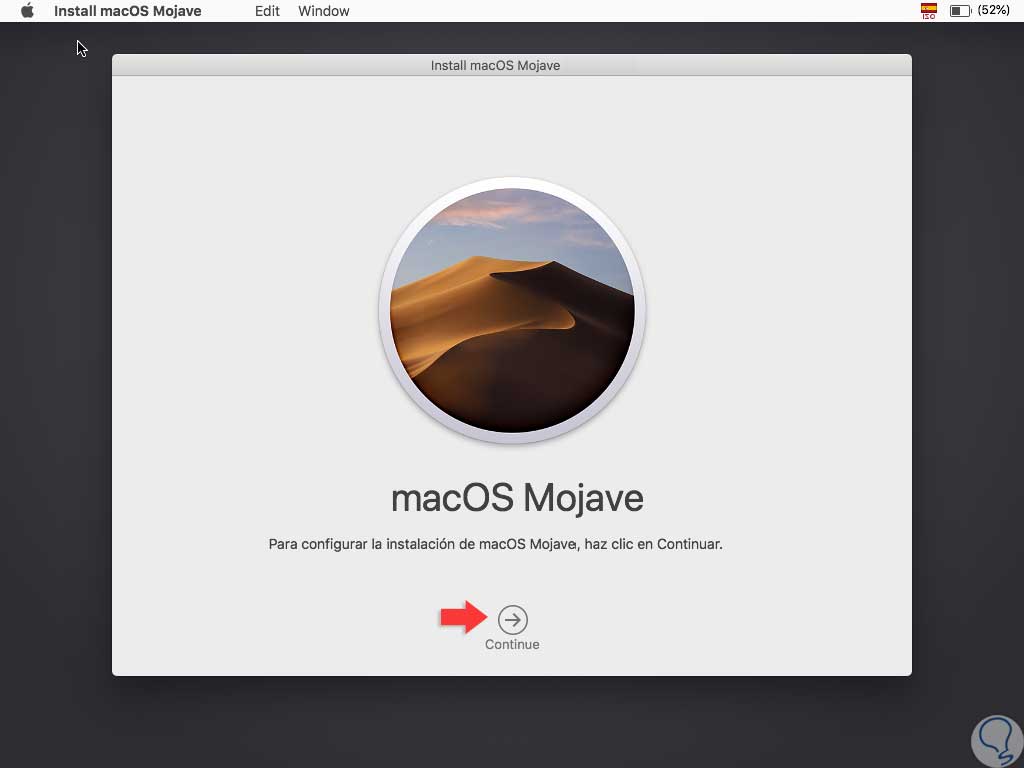
Task: Click the Install macOS Mojave window title bar
Action: 512,65
